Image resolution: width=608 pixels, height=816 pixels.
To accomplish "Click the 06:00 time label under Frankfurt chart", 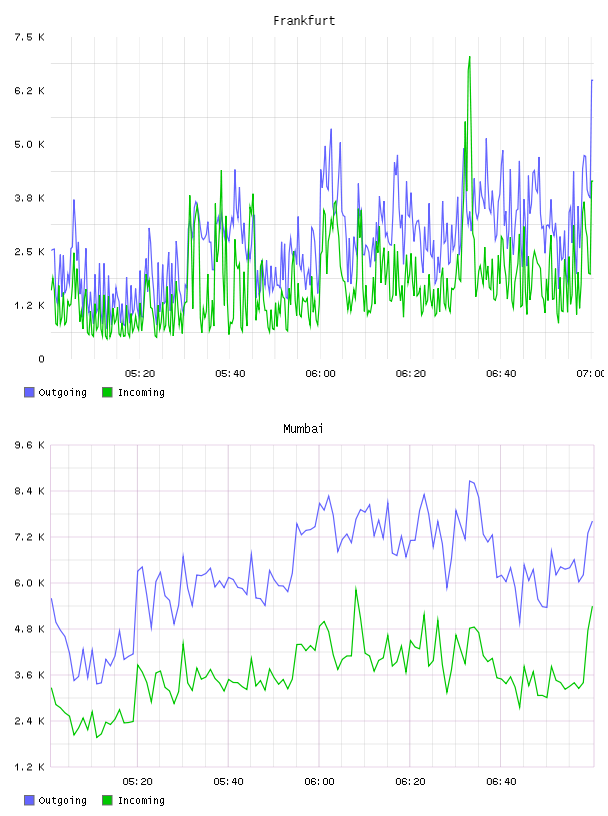I will 320,373.
